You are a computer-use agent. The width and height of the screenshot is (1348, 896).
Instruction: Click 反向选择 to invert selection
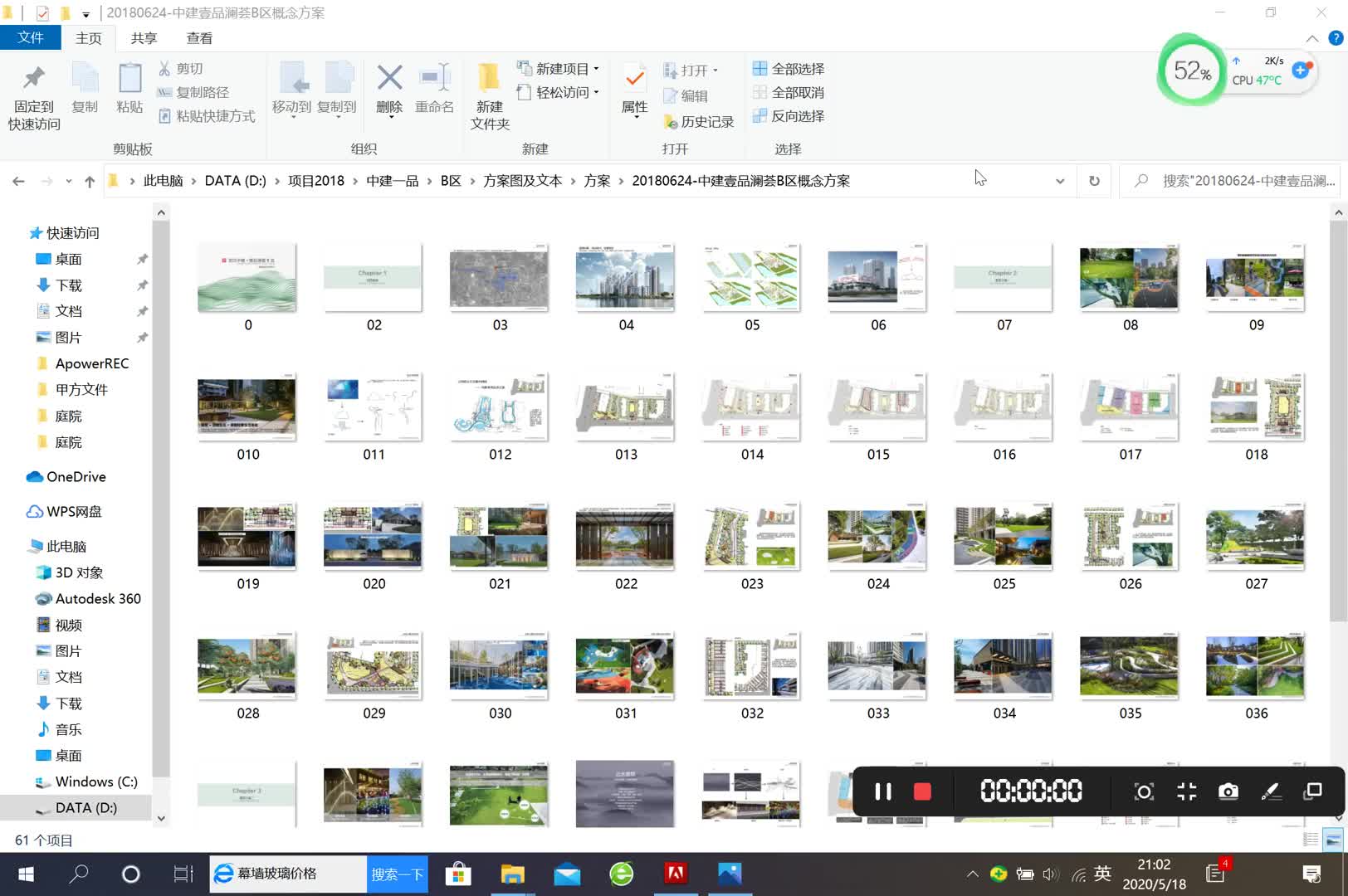point(787,116)
